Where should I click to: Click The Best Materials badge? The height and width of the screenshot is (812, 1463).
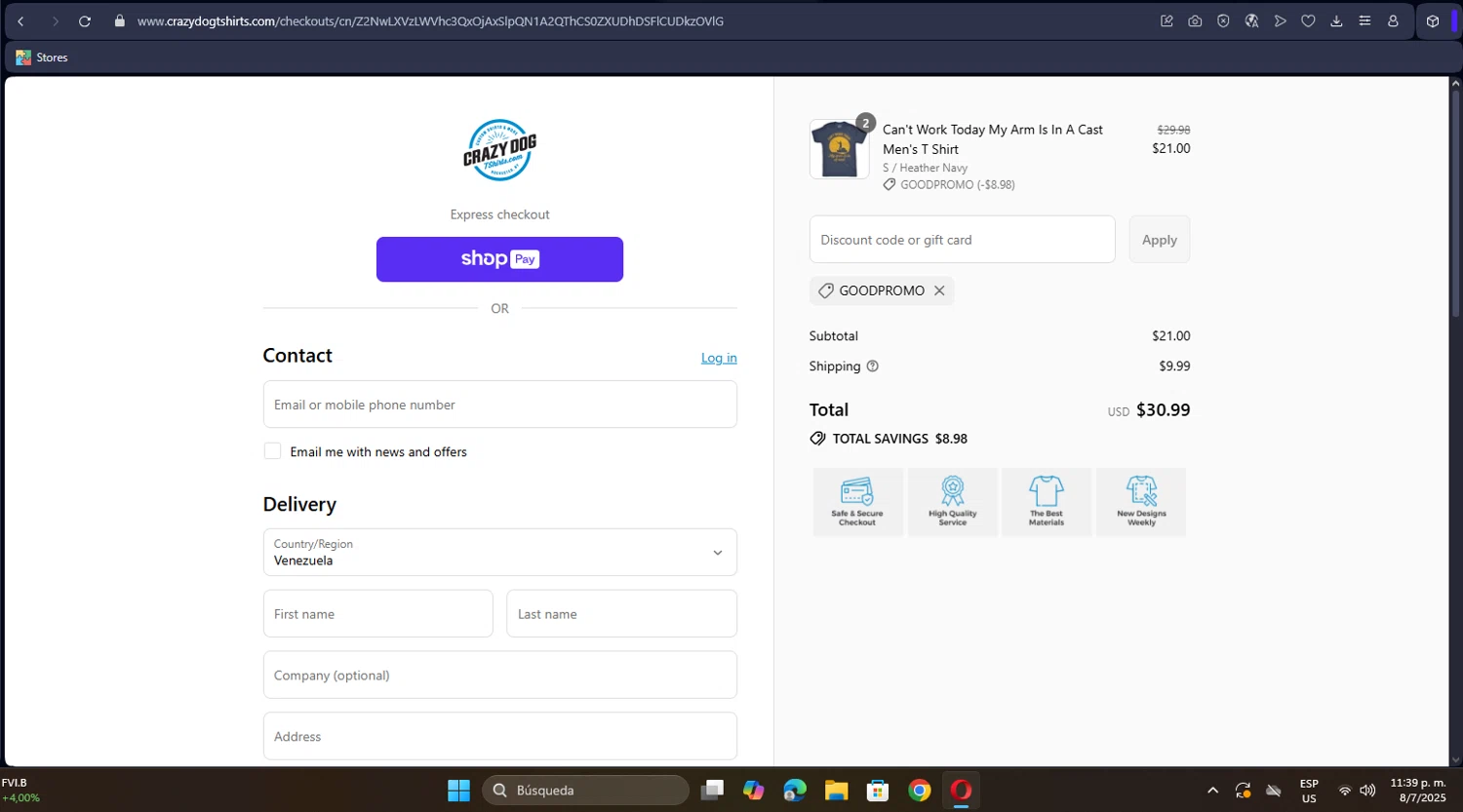click(x=1047, y=502)
